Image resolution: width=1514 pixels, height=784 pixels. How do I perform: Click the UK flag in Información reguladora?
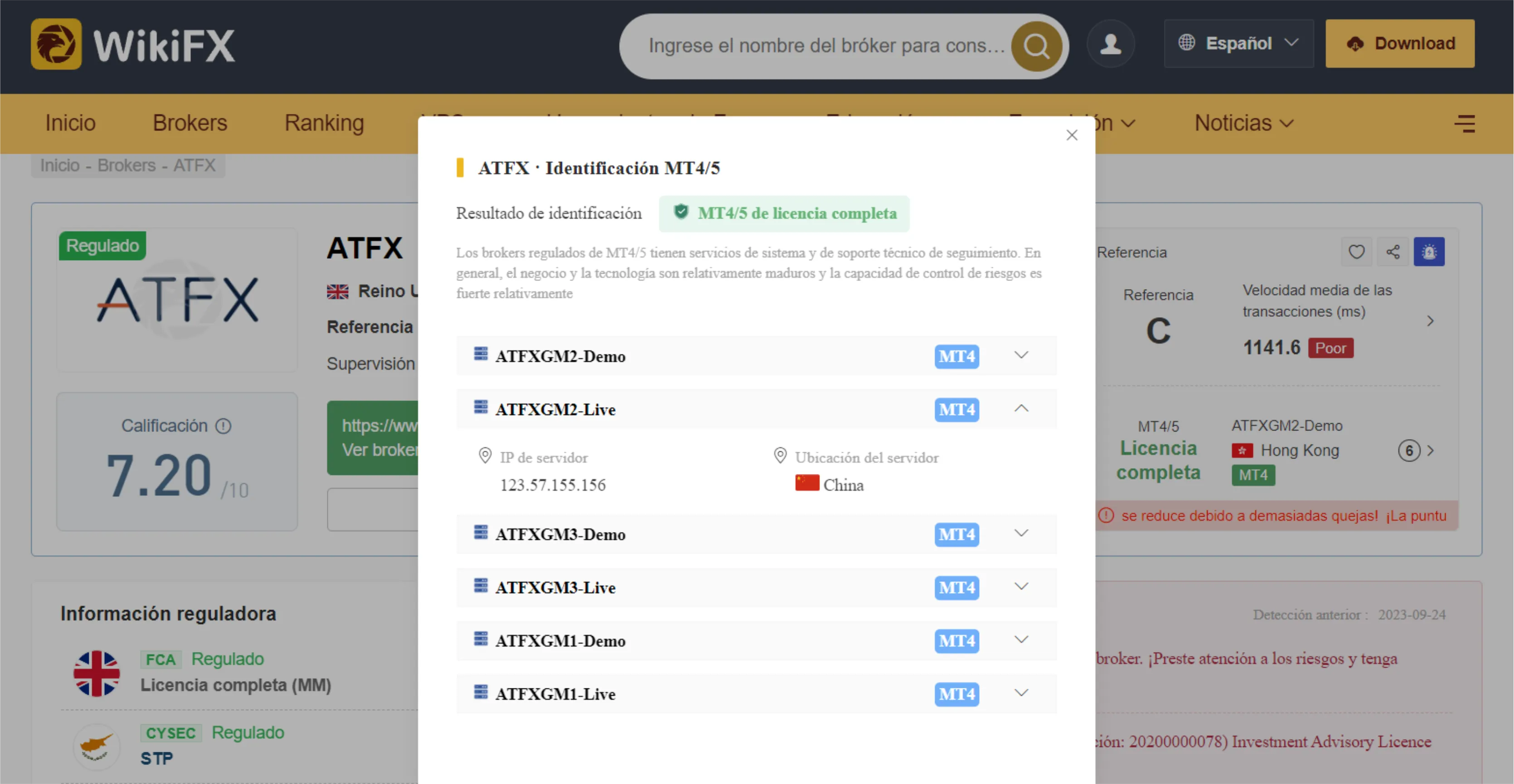[97, 673]
